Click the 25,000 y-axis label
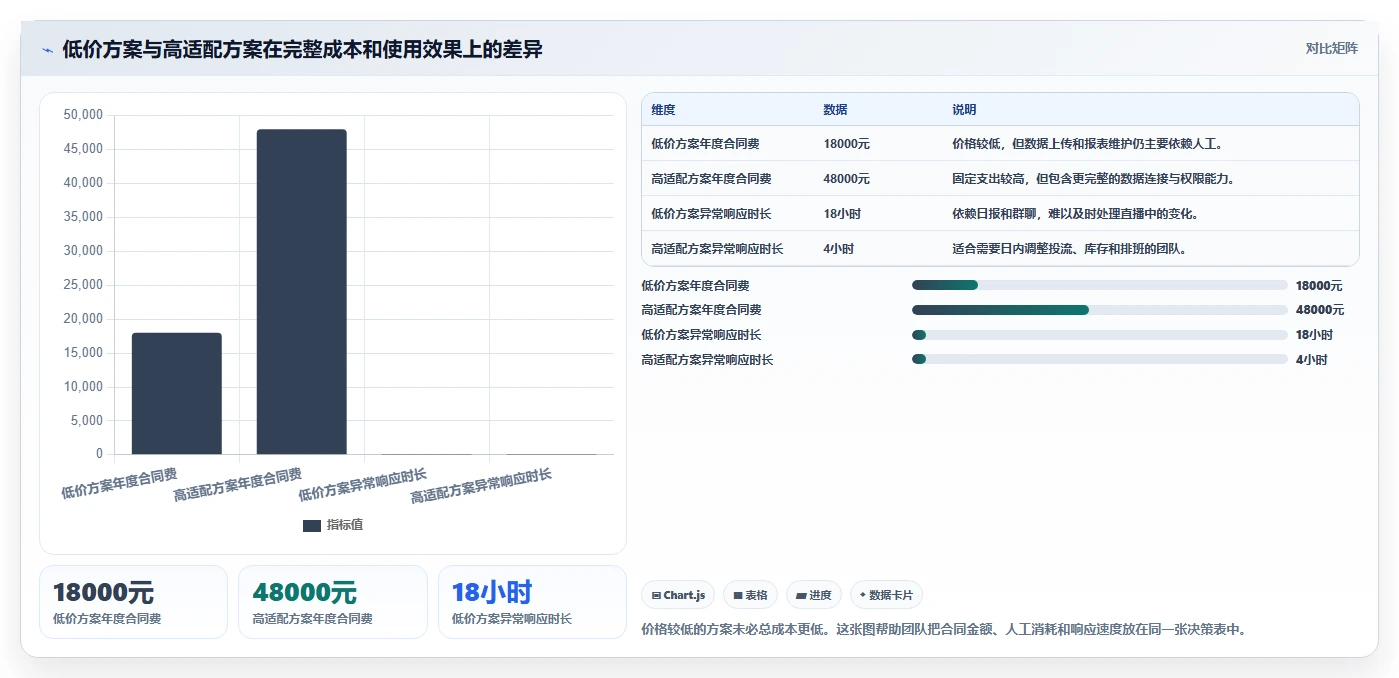Viewport: 1399px width, 678px height. 82,285
